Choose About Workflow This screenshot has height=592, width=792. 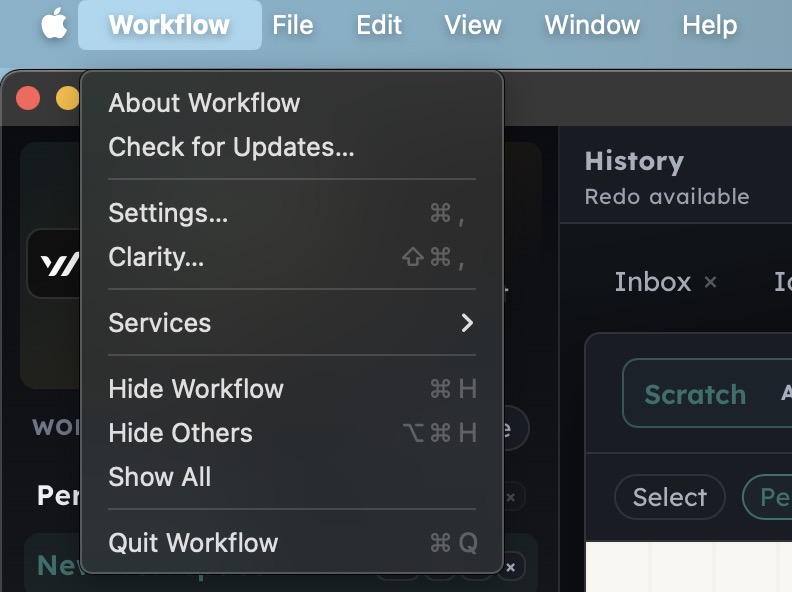point(292,103)
